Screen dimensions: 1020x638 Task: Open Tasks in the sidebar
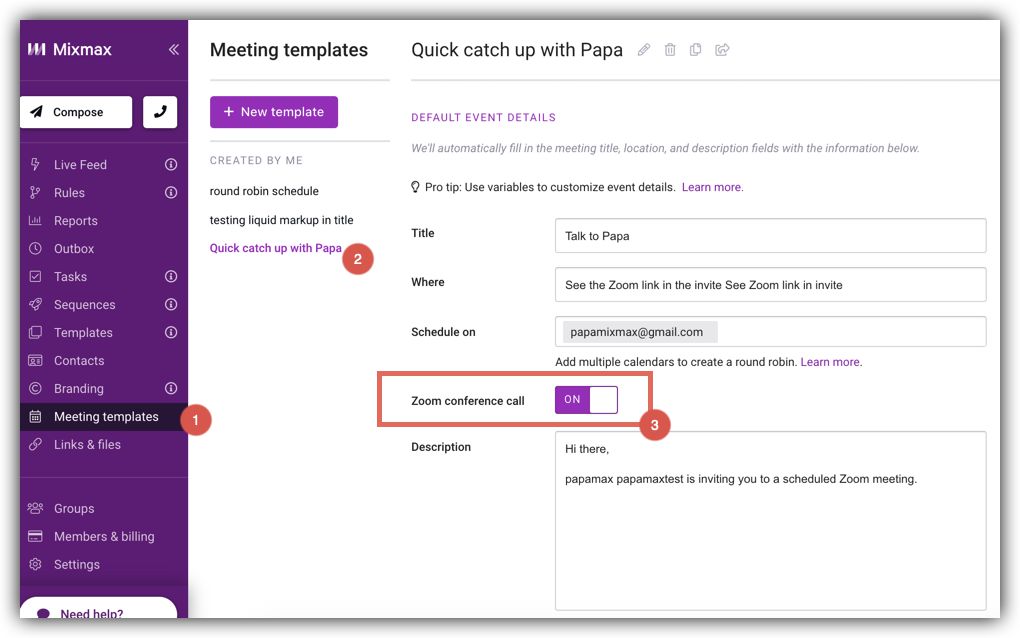coord(70,276)
